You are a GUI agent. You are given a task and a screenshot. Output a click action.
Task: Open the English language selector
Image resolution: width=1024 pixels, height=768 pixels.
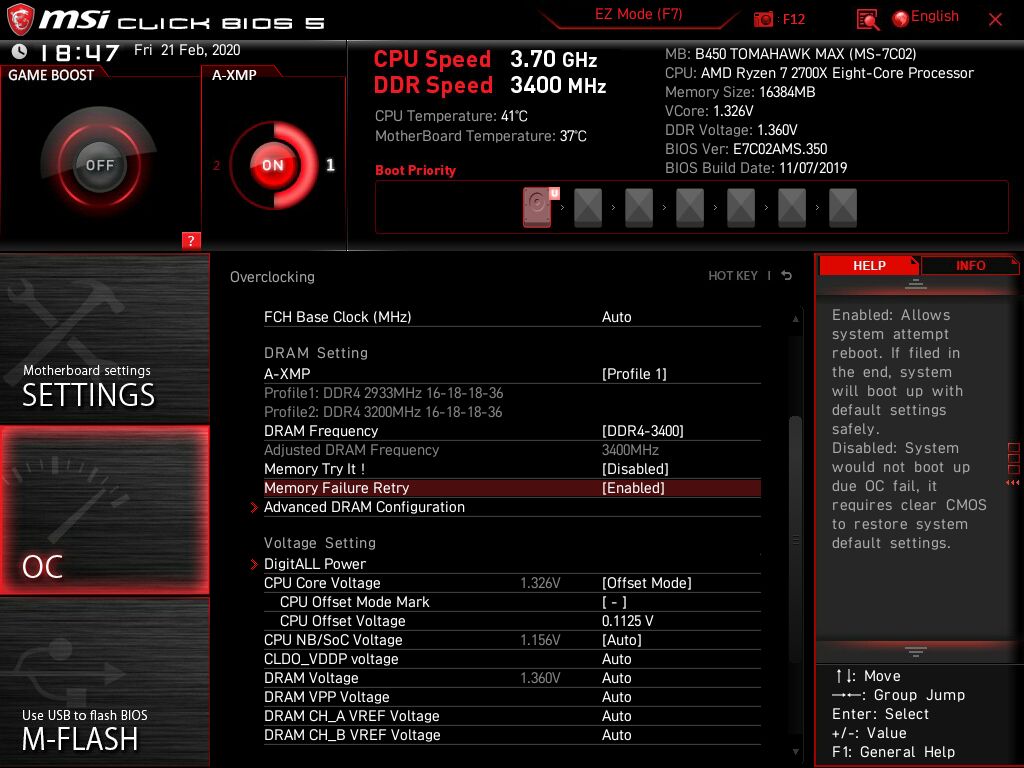(x=935, y=17)
